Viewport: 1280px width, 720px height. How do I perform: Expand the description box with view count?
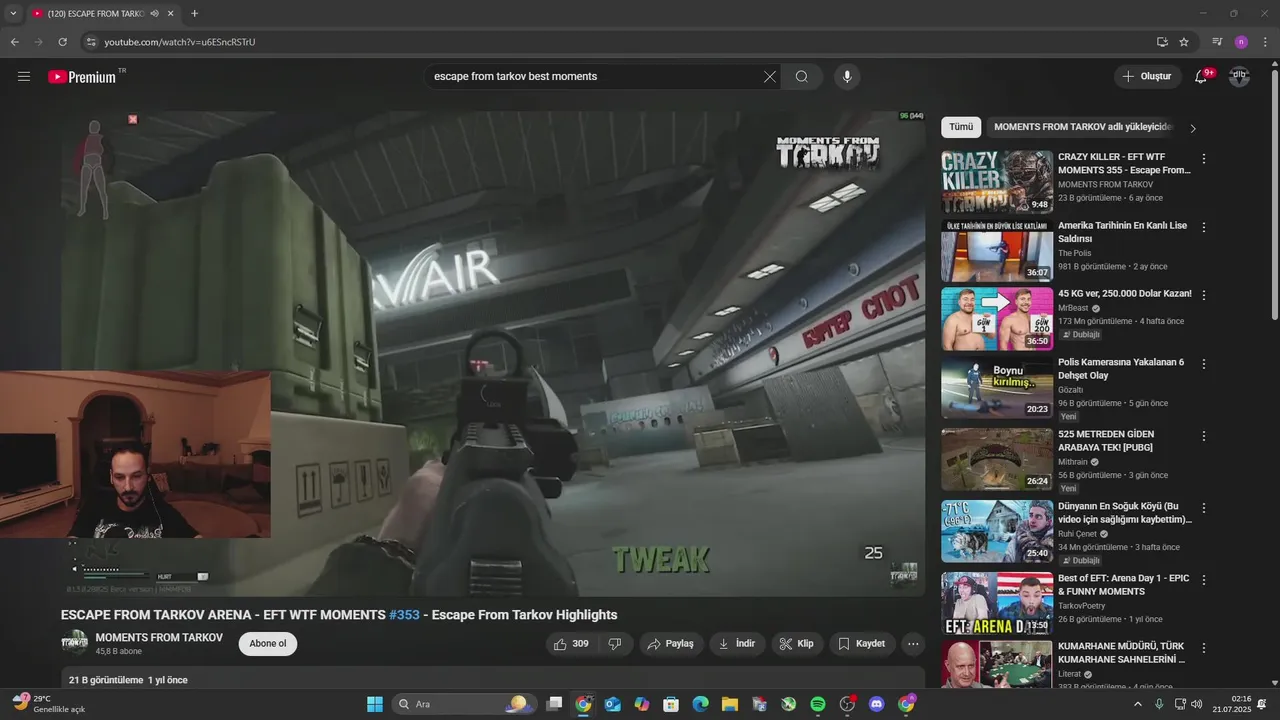[x=493, y=679]
